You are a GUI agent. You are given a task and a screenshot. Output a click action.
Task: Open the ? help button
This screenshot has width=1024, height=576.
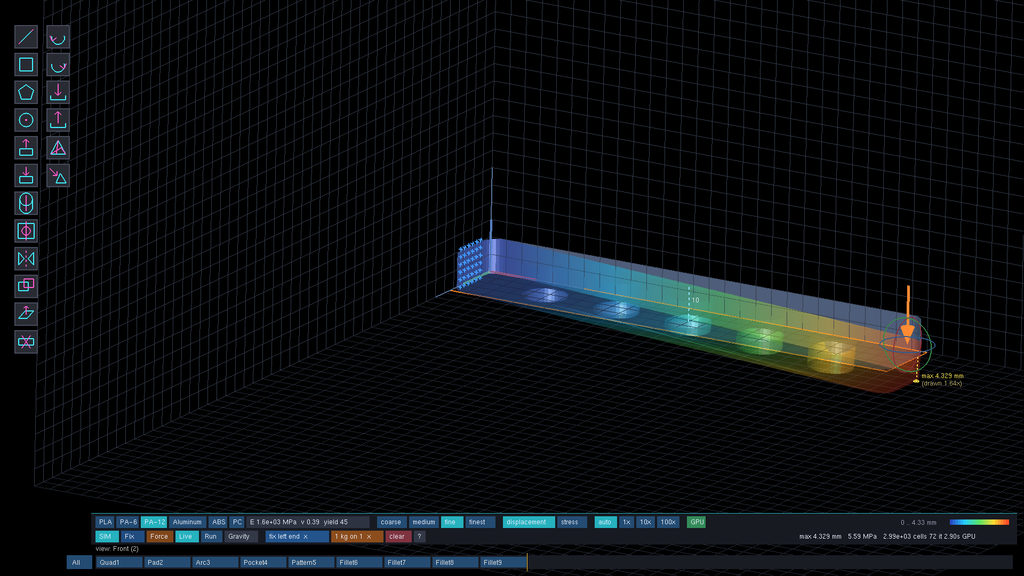click(420, 536)
